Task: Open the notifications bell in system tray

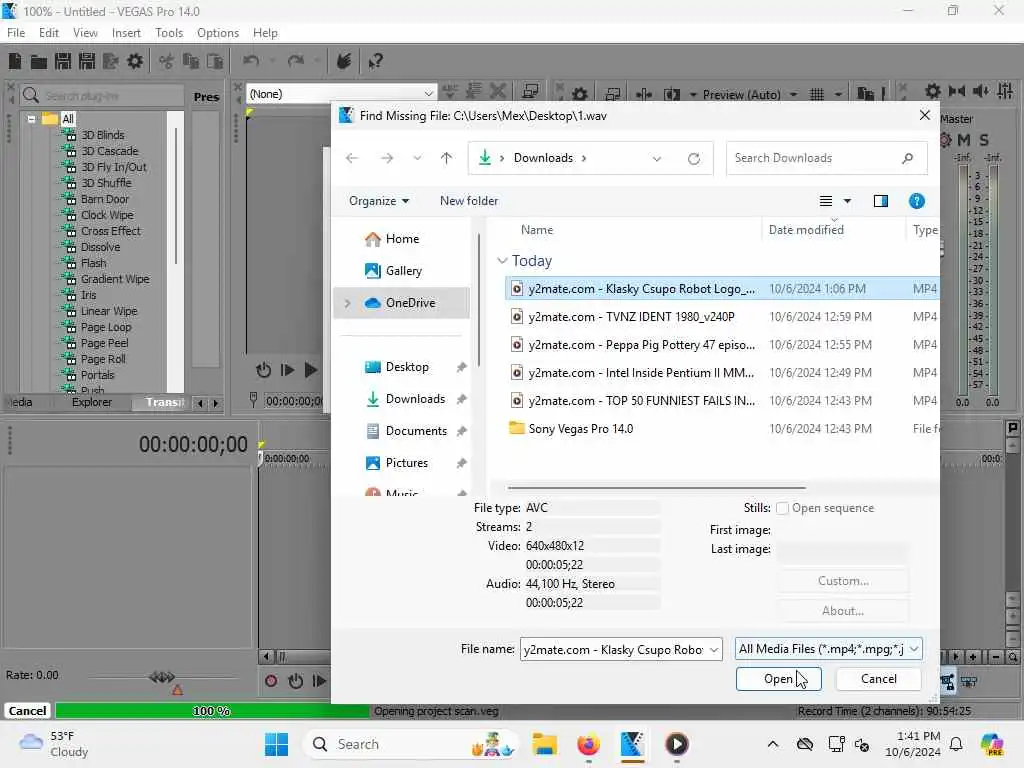Action: (x=955, y=744)
